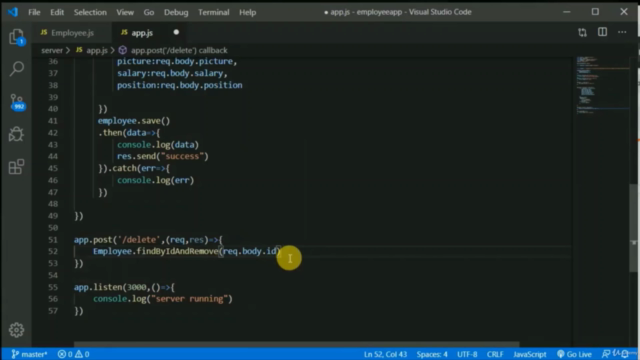The image size is (640, 360).
Task: Open the Edit menu
Action: [x=57, y=12]
